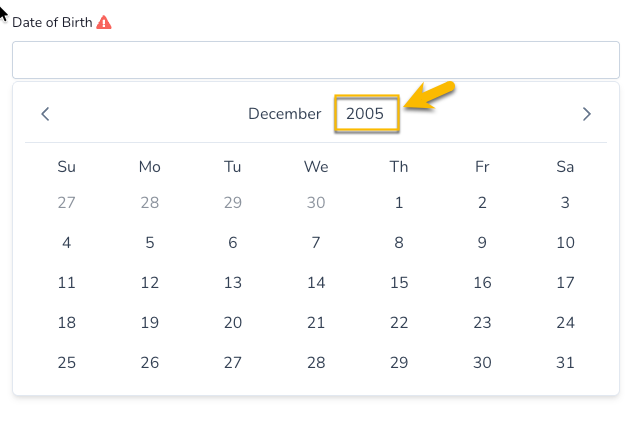This screenshot has width=634, height=424.
Task: Pick December 28 in the calendar
Action: point(316,363)
